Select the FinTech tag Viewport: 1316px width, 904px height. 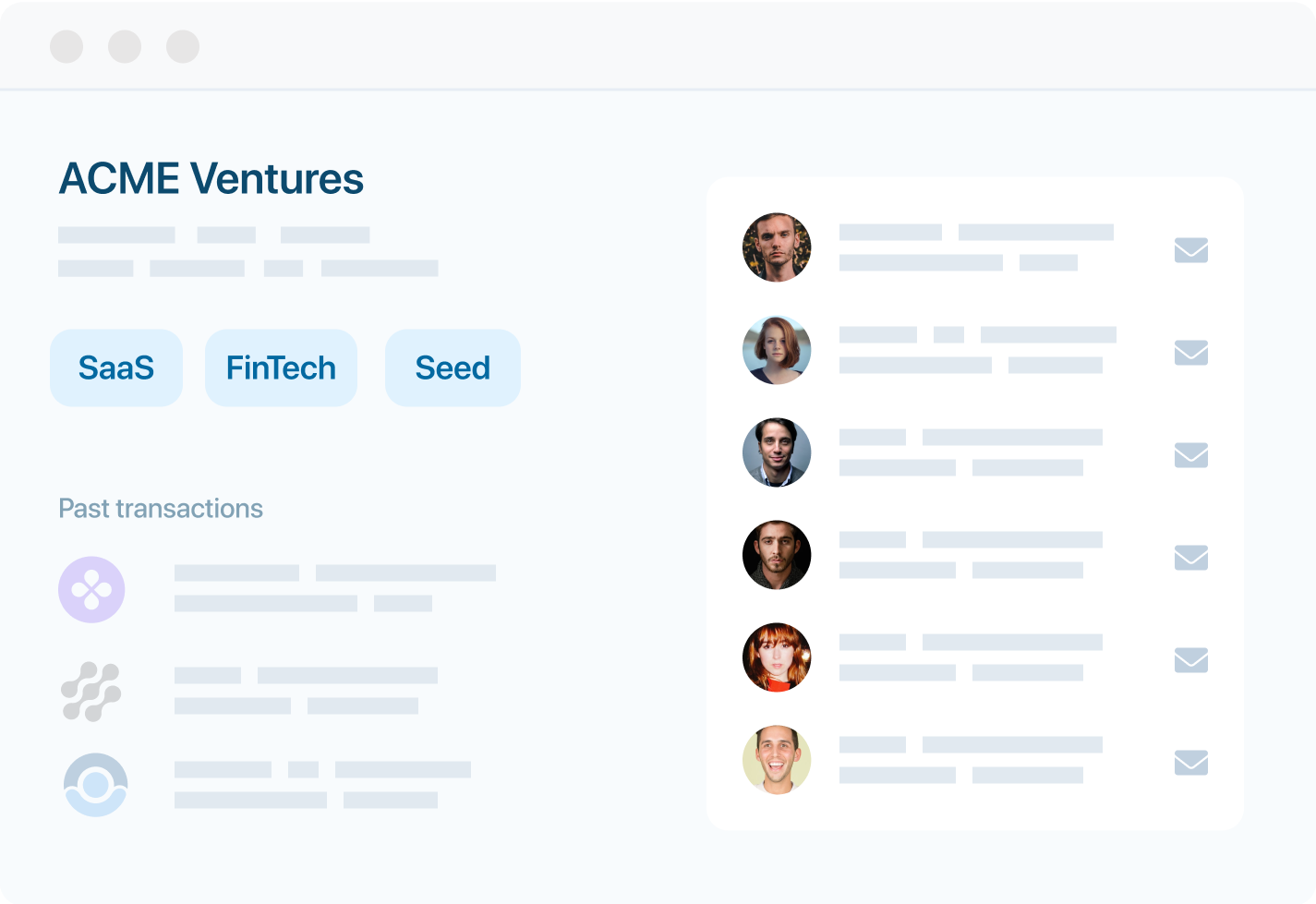click(281, 368)
